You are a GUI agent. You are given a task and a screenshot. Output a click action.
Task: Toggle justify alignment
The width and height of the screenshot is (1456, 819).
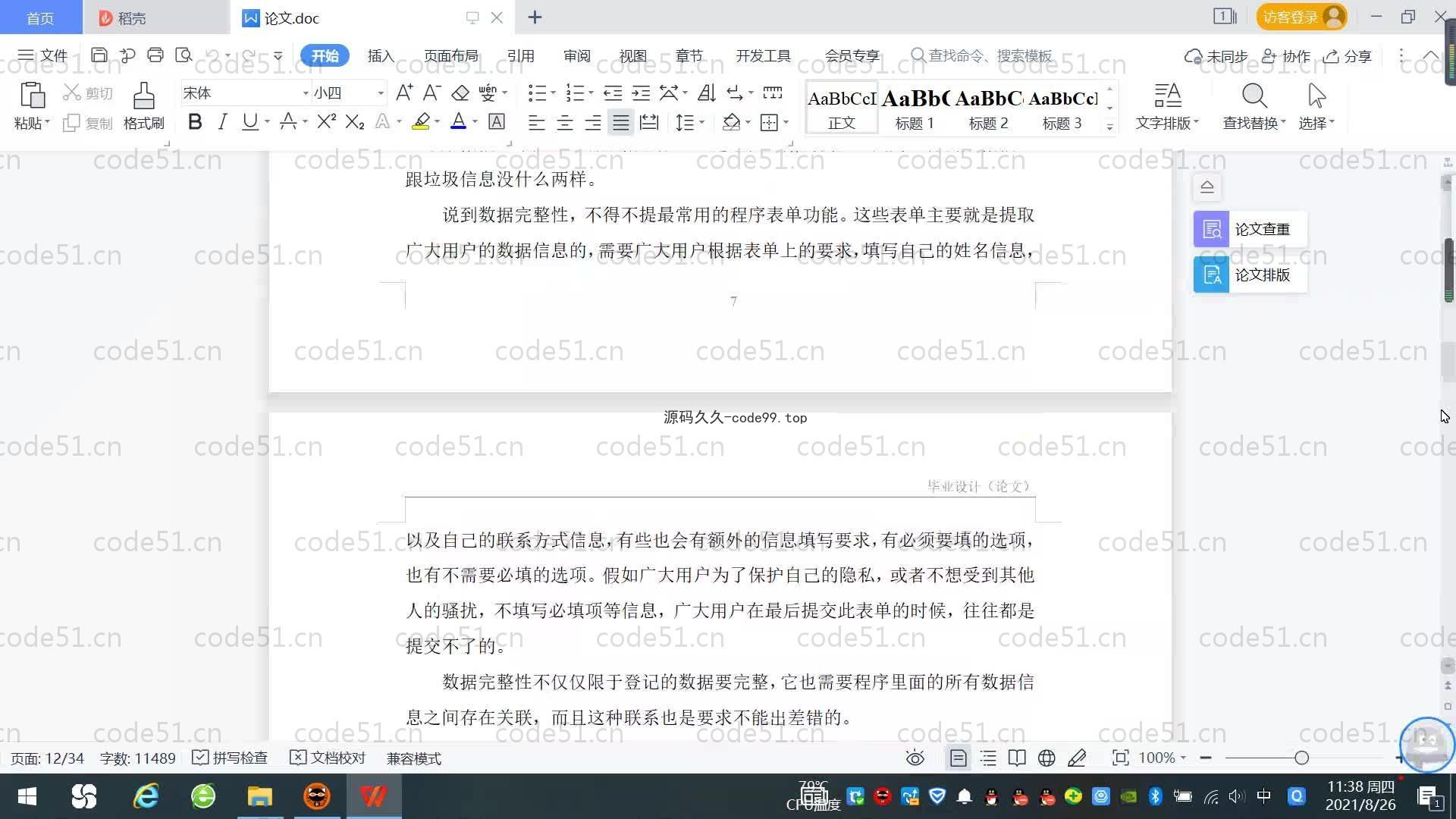tap(620, 122)
